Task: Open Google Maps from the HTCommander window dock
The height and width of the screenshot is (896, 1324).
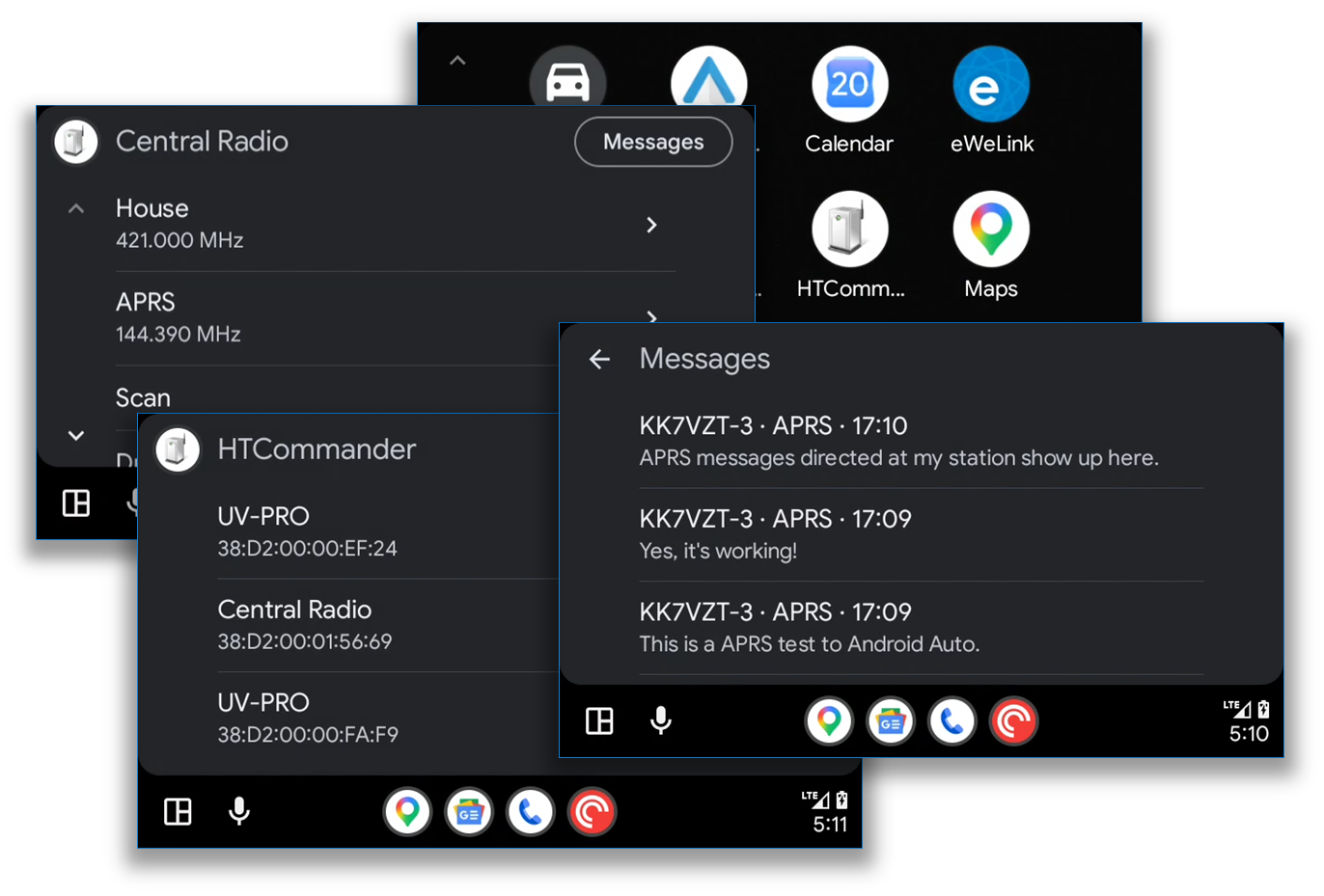Action: (407, 812)
